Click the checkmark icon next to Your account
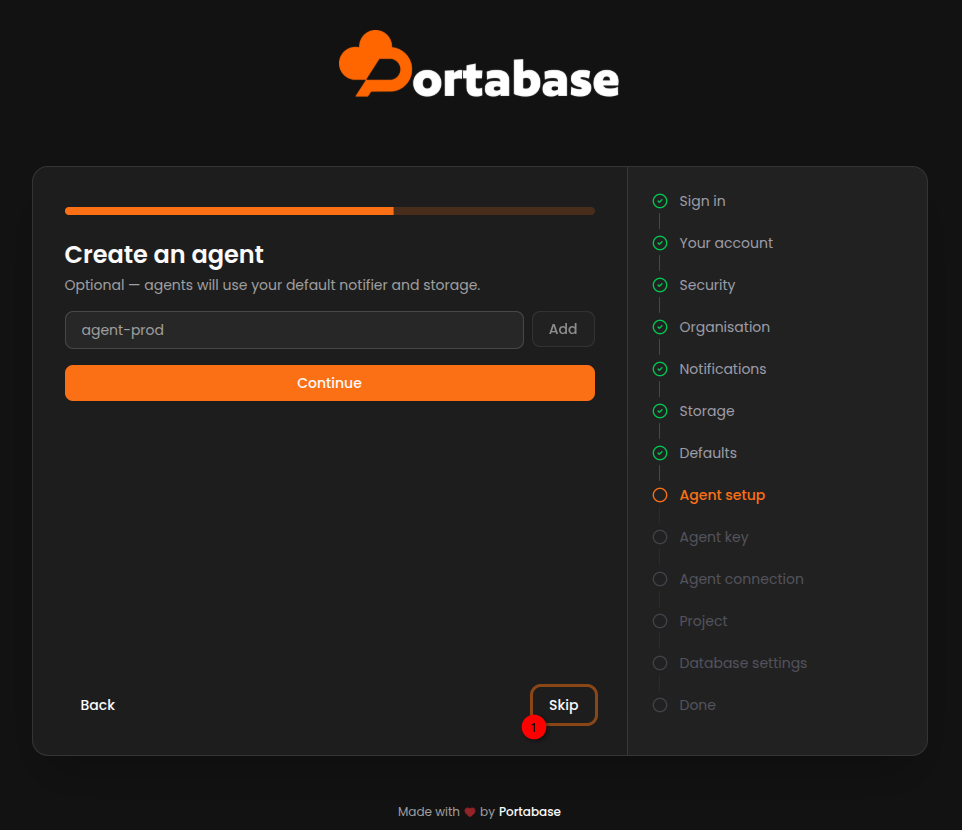Screen dimensions: 962x830 pyautogui.click(x=660, y=243)
